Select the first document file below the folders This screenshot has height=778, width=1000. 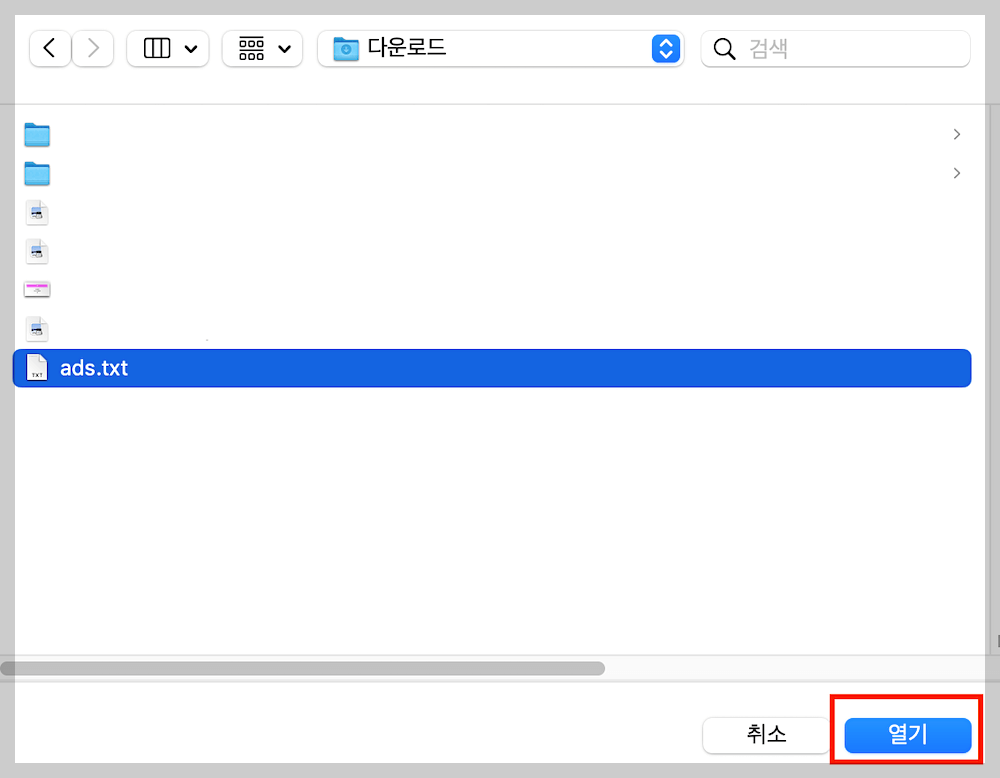[x=37, y=212]
